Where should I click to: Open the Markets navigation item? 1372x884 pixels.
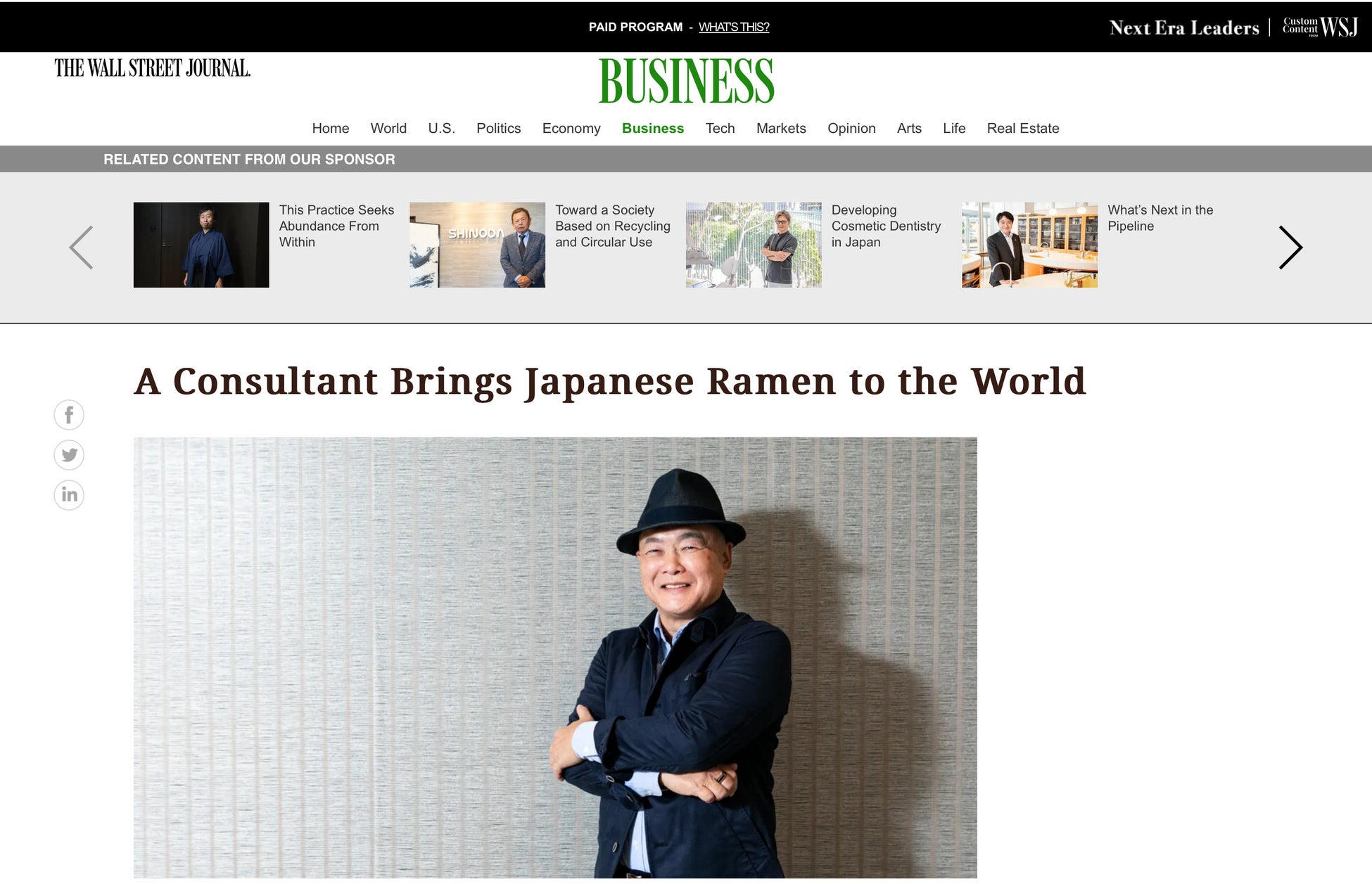coord(781,129)
